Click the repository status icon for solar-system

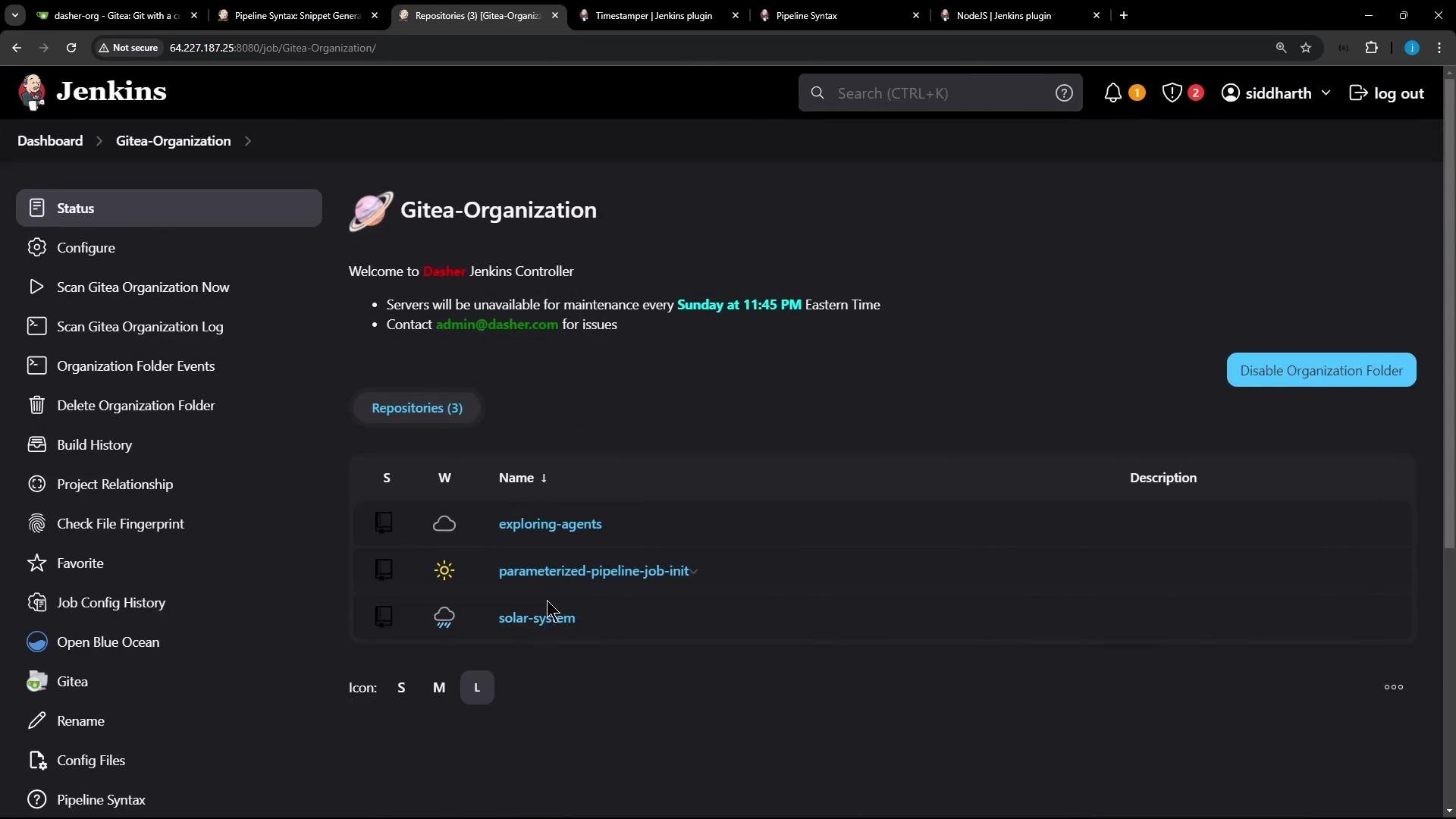[x=384, y=617]
